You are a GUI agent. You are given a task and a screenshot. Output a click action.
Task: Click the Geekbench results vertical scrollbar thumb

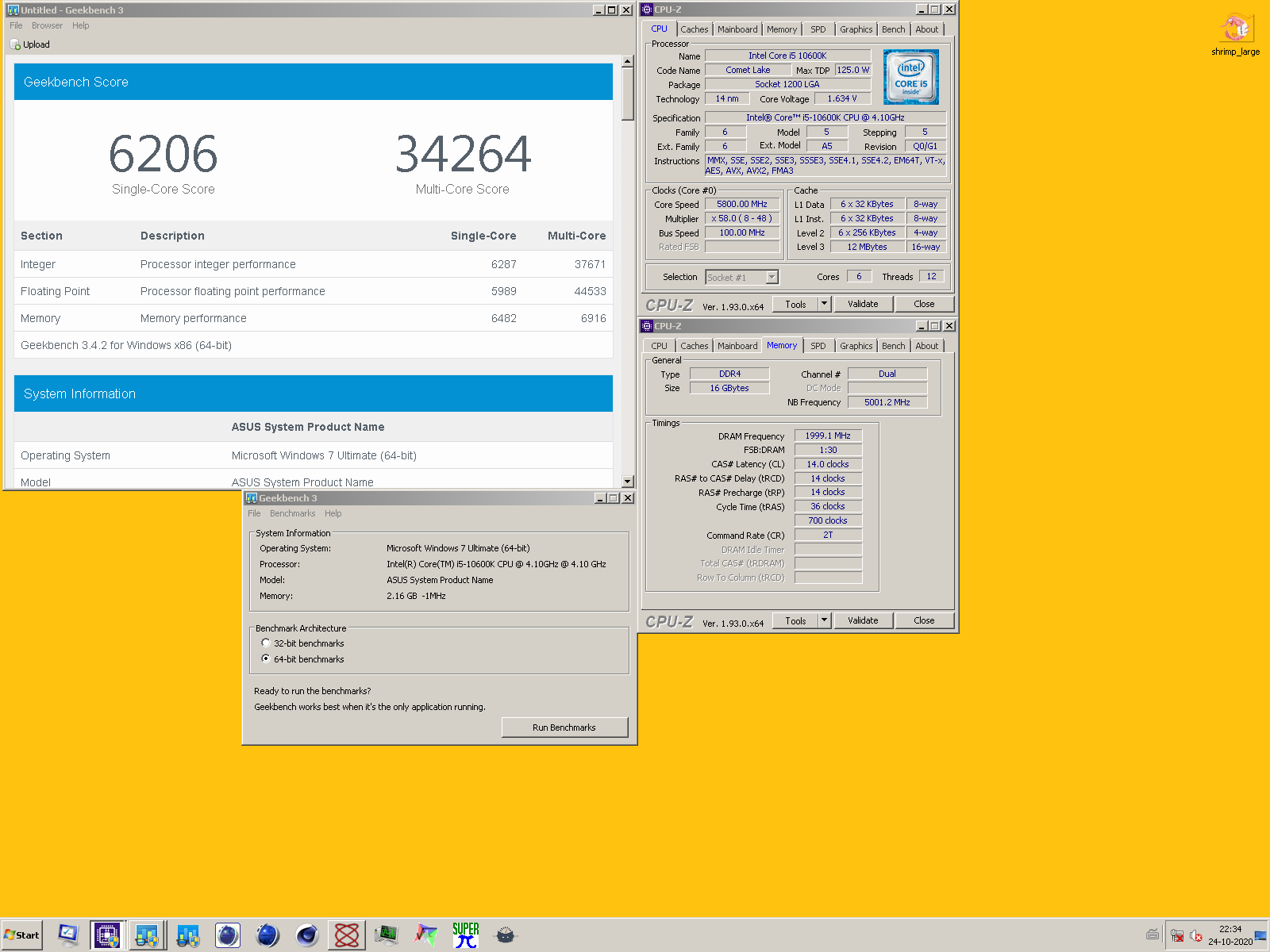click(x=628, y=94)
